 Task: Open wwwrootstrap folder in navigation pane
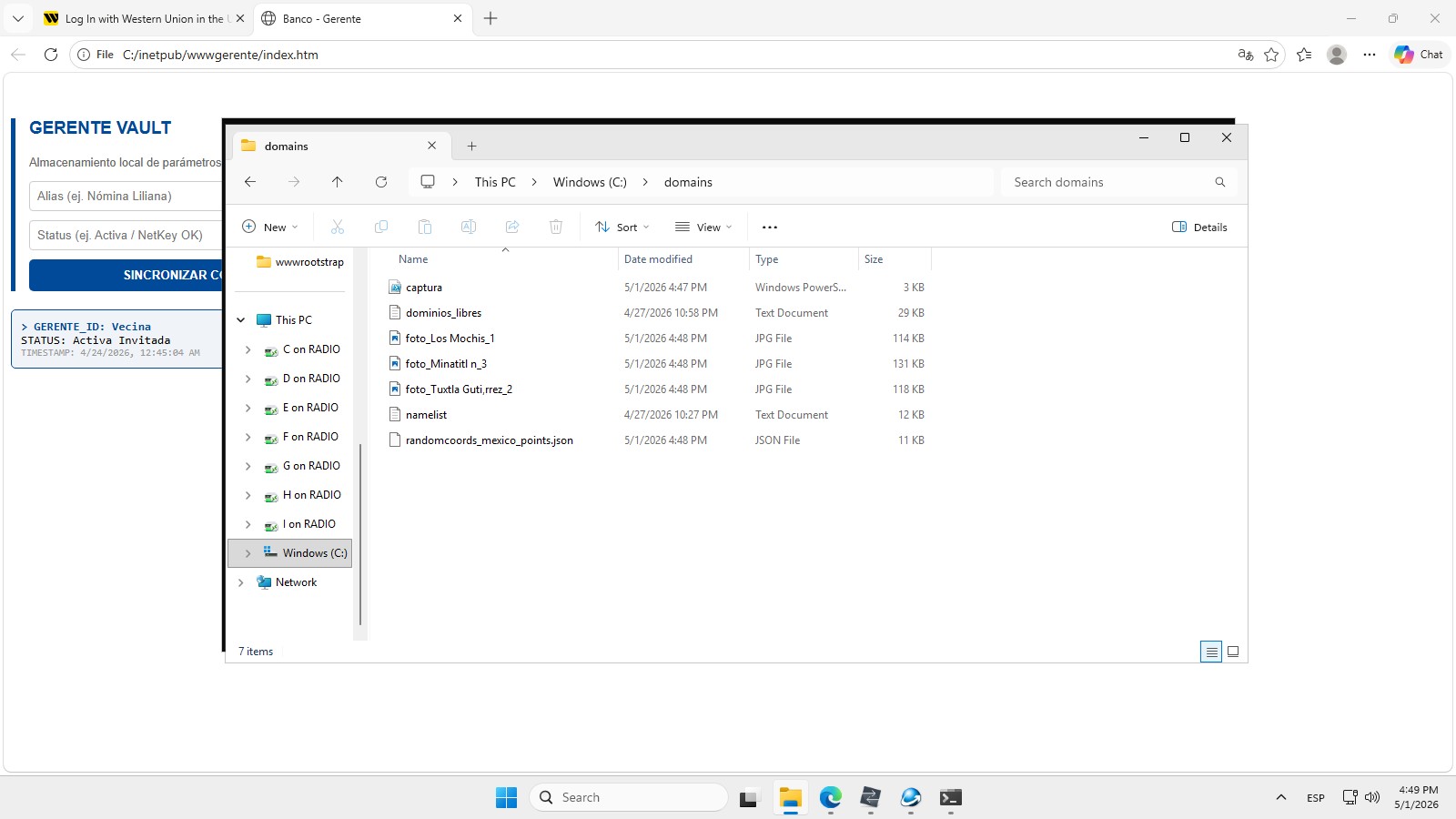tap(300, 262)
